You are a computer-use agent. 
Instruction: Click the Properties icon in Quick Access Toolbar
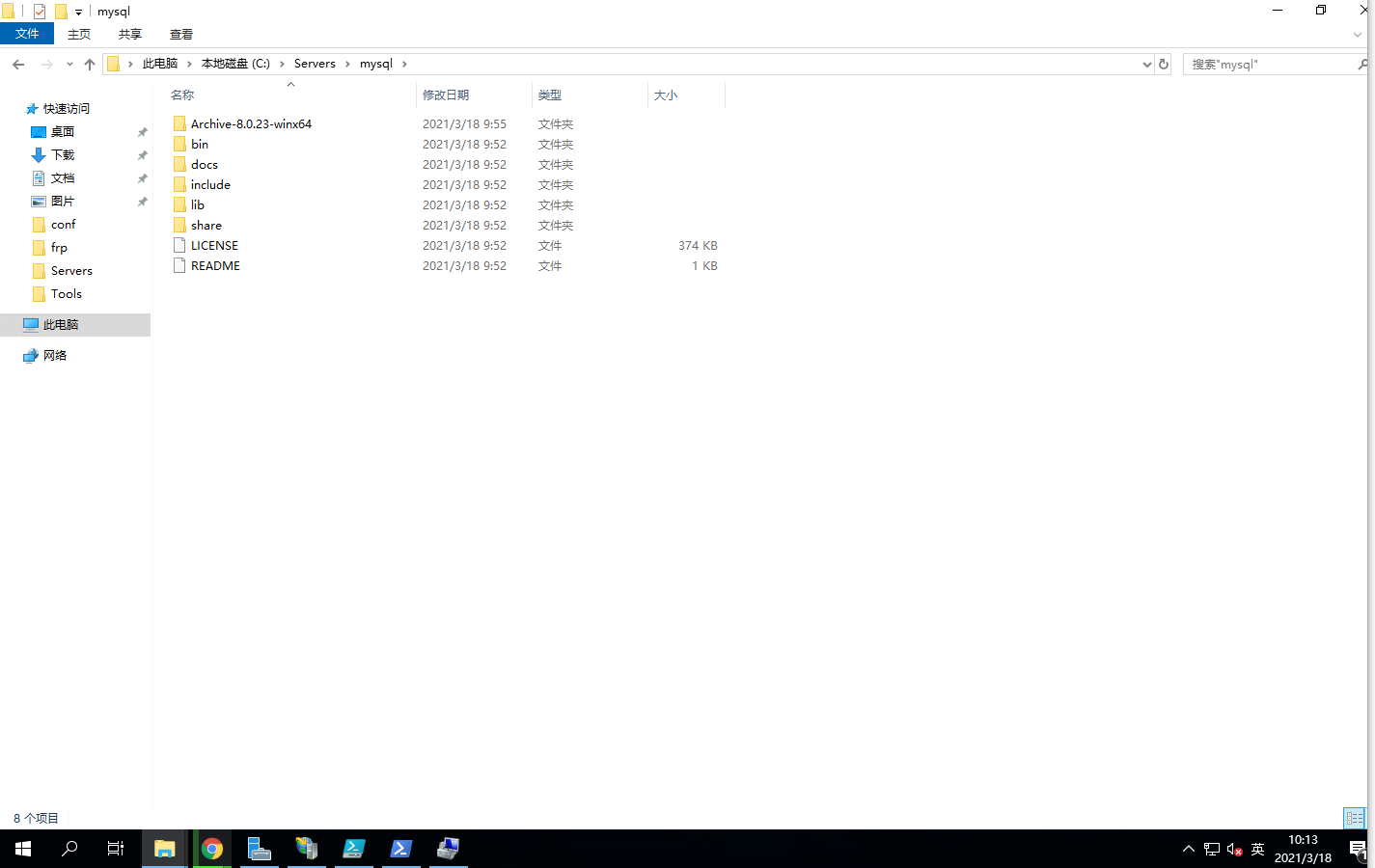[40, 11]
